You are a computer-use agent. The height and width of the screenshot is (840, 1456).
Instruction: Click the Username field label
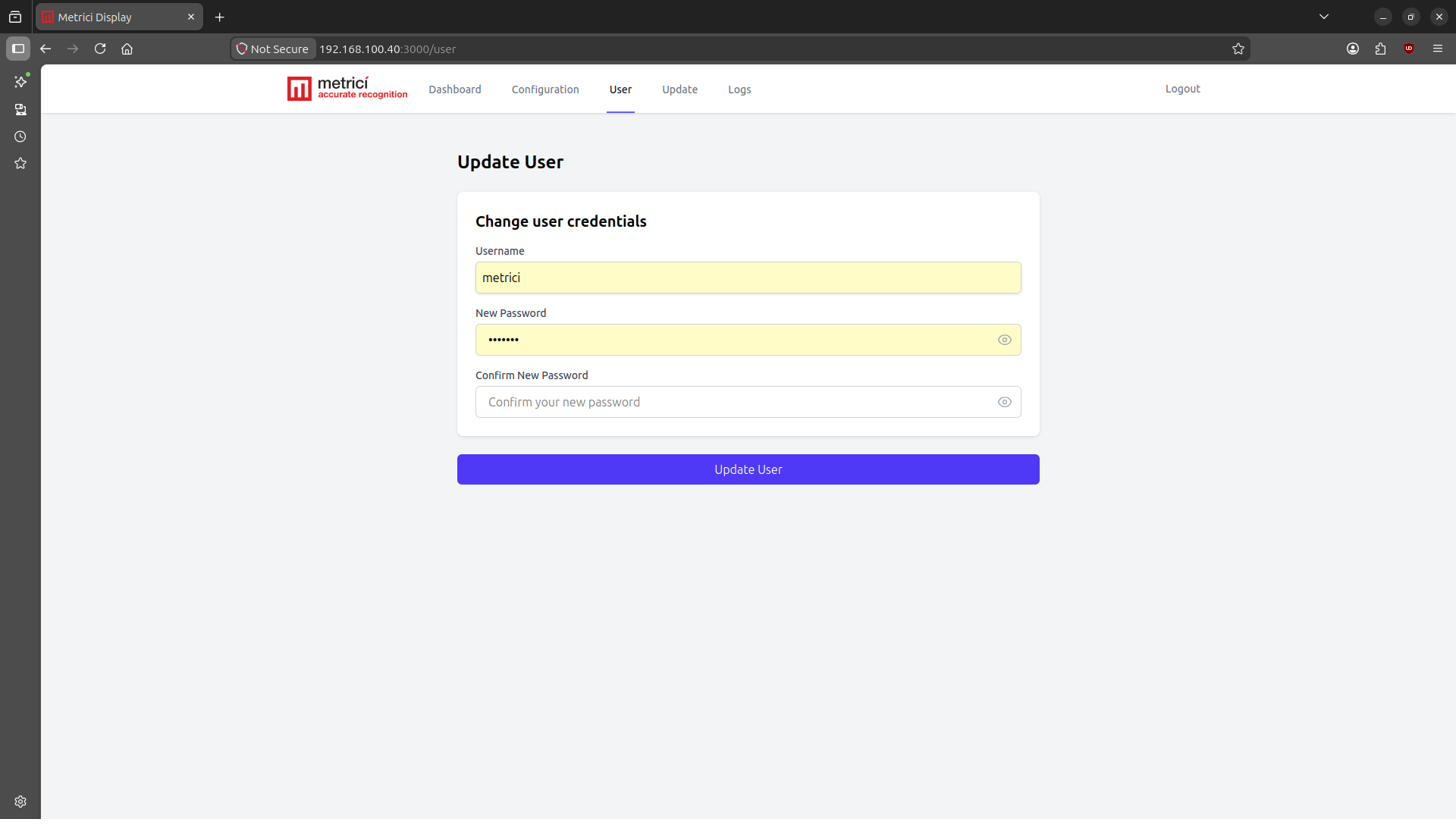[x=500, y=251]
